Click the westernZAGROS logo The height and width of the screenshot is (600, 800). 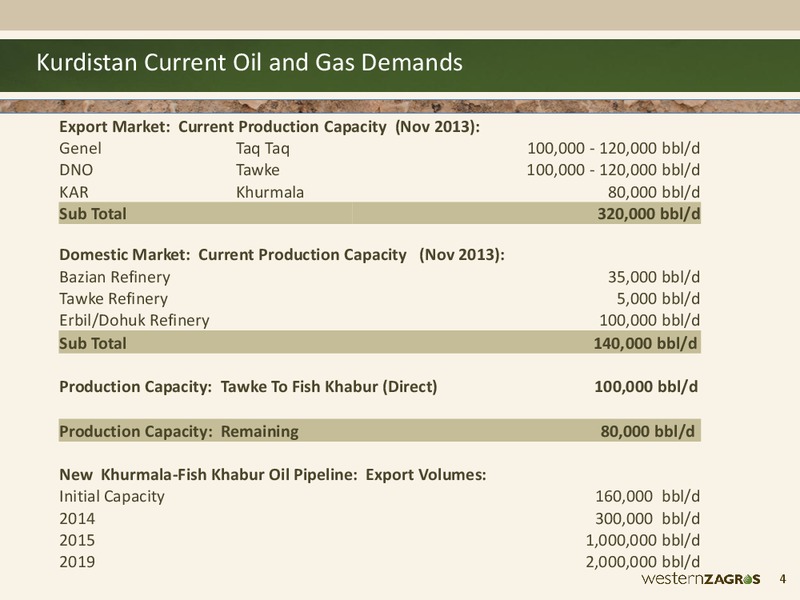coord(701,579)
